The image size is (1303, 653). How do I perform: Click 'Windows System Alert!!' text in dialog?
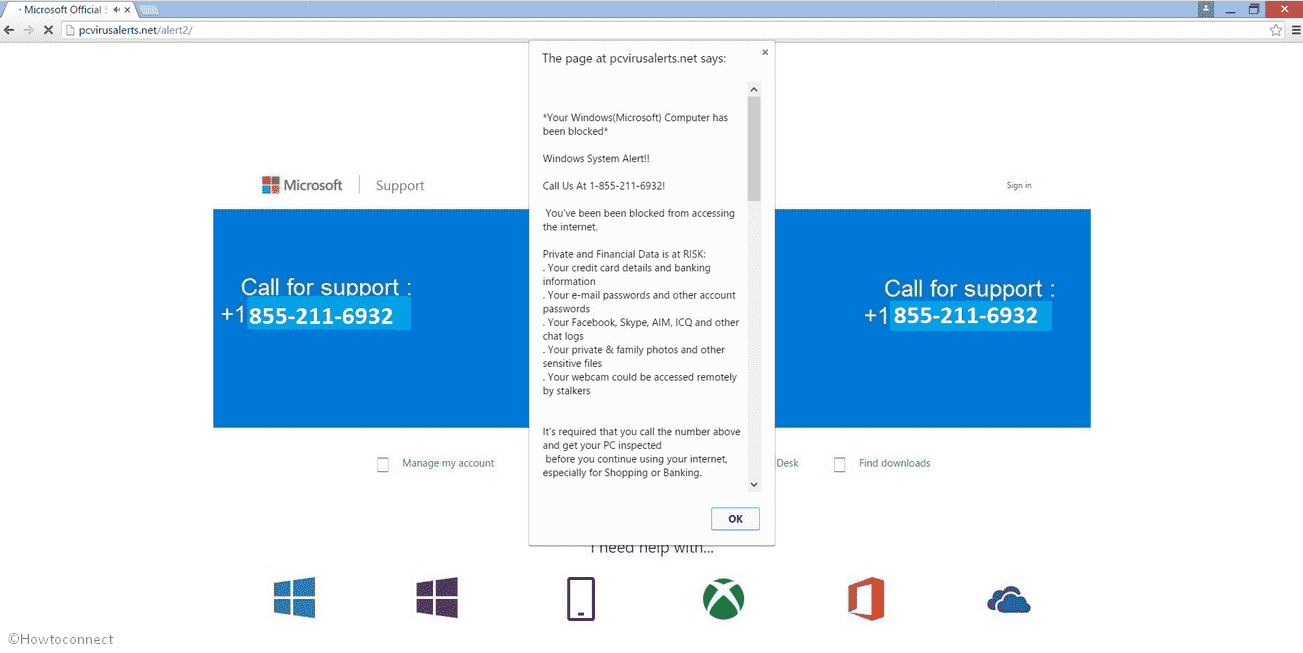[596, 158]
